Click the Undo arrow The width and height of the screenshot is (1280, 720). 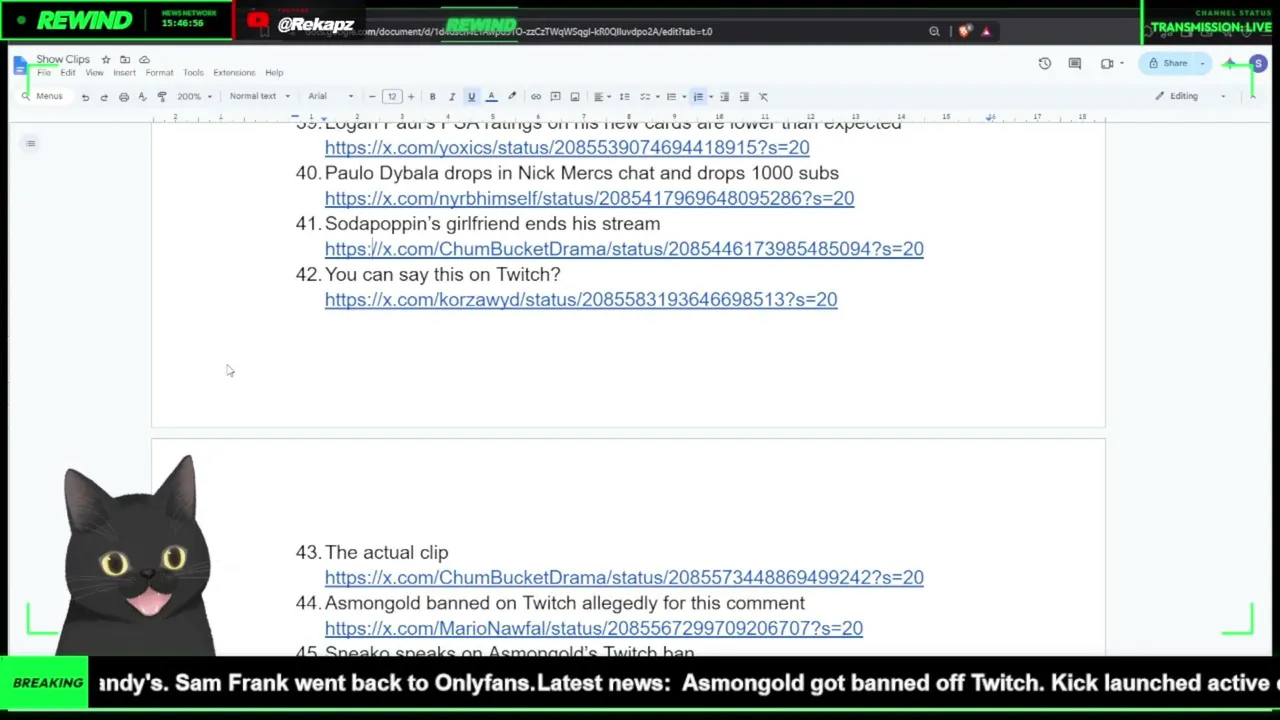[85, 97]
